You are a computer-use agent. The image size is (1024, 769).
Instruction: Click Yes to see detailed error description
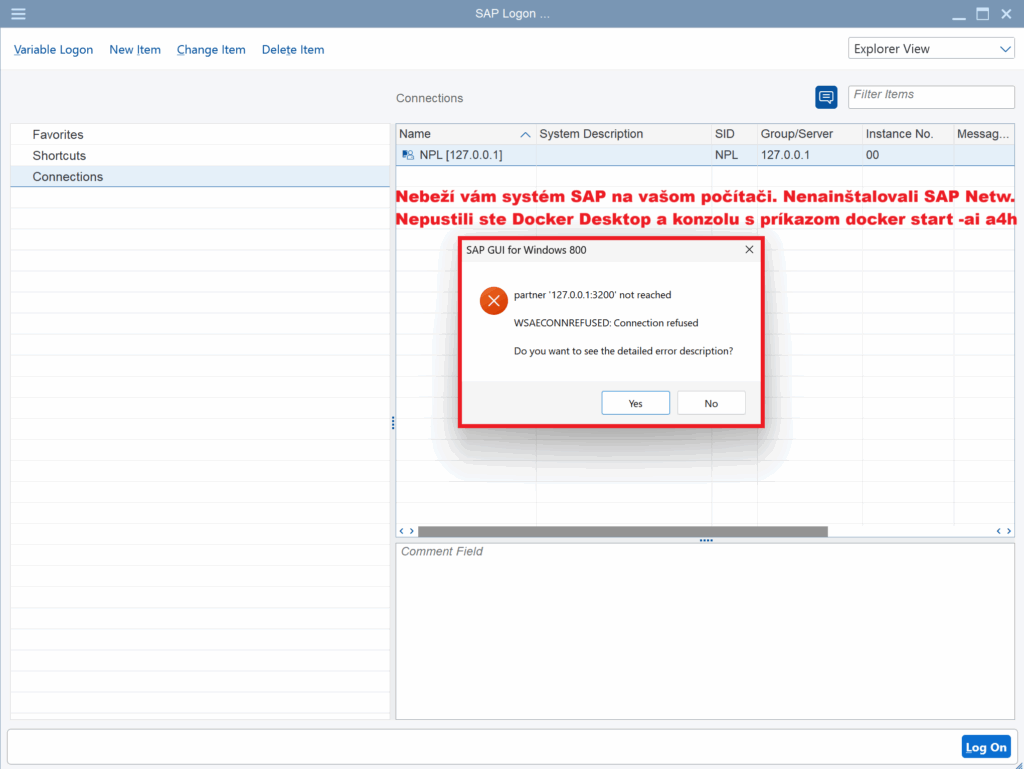point(635,403)
